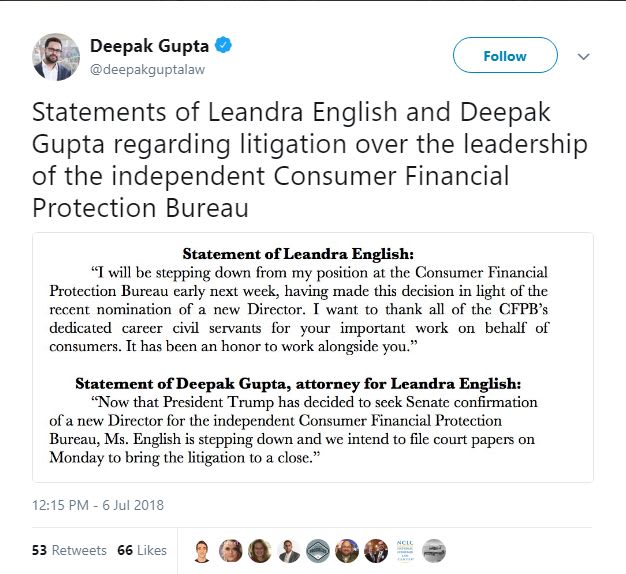Click Deepak Gupta's profile photo

57,57
